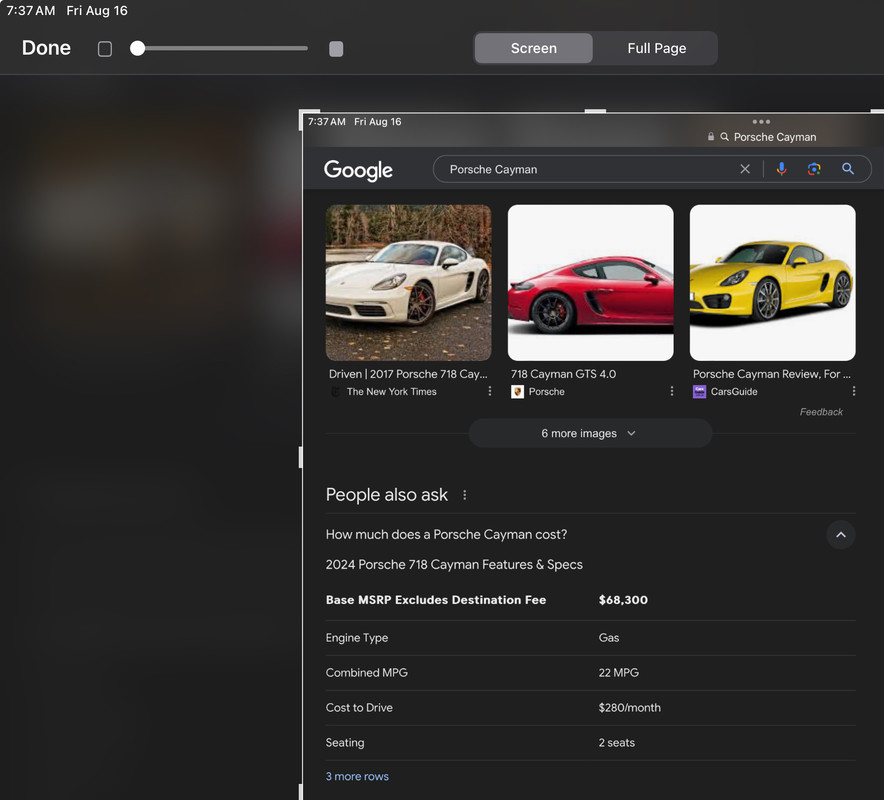
Task: Clear the search query with X
Action: (745, 169)
